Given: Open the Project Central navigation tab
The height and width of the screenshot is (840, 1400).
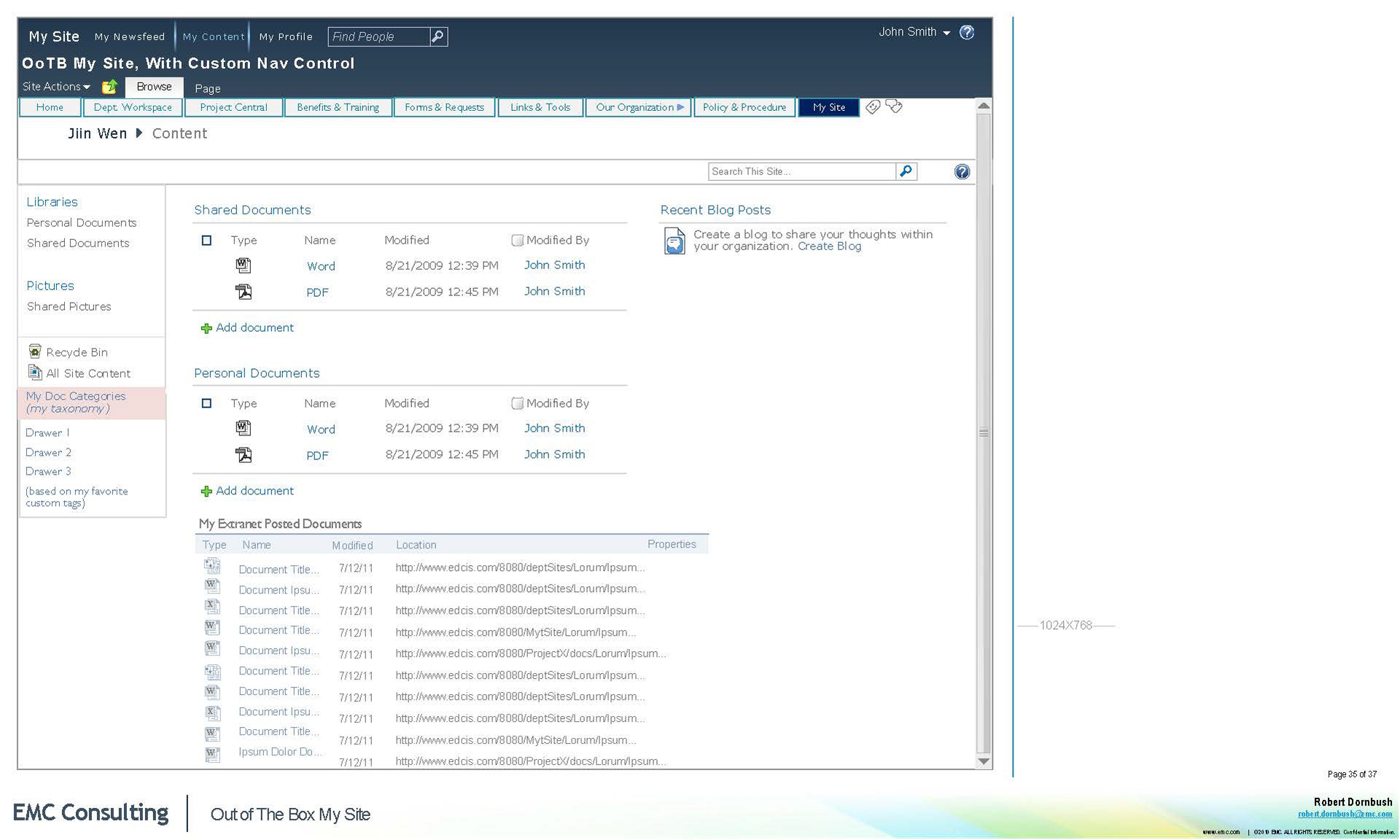Looking at the screenshot, I should point(233,107).
